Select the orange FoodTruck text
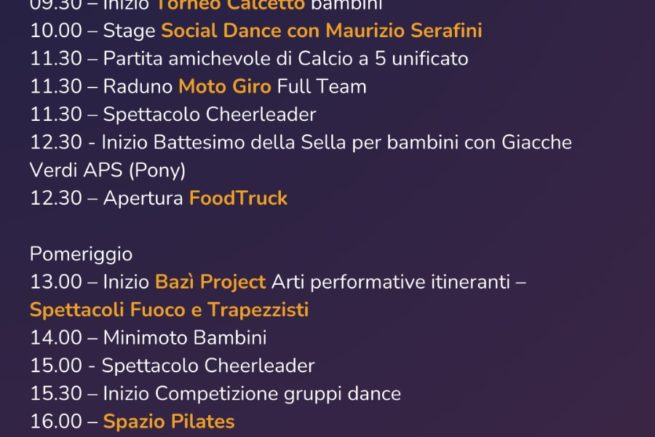This screenshot has width=655, height=437. pyautogui.click(x=238, y=198)
